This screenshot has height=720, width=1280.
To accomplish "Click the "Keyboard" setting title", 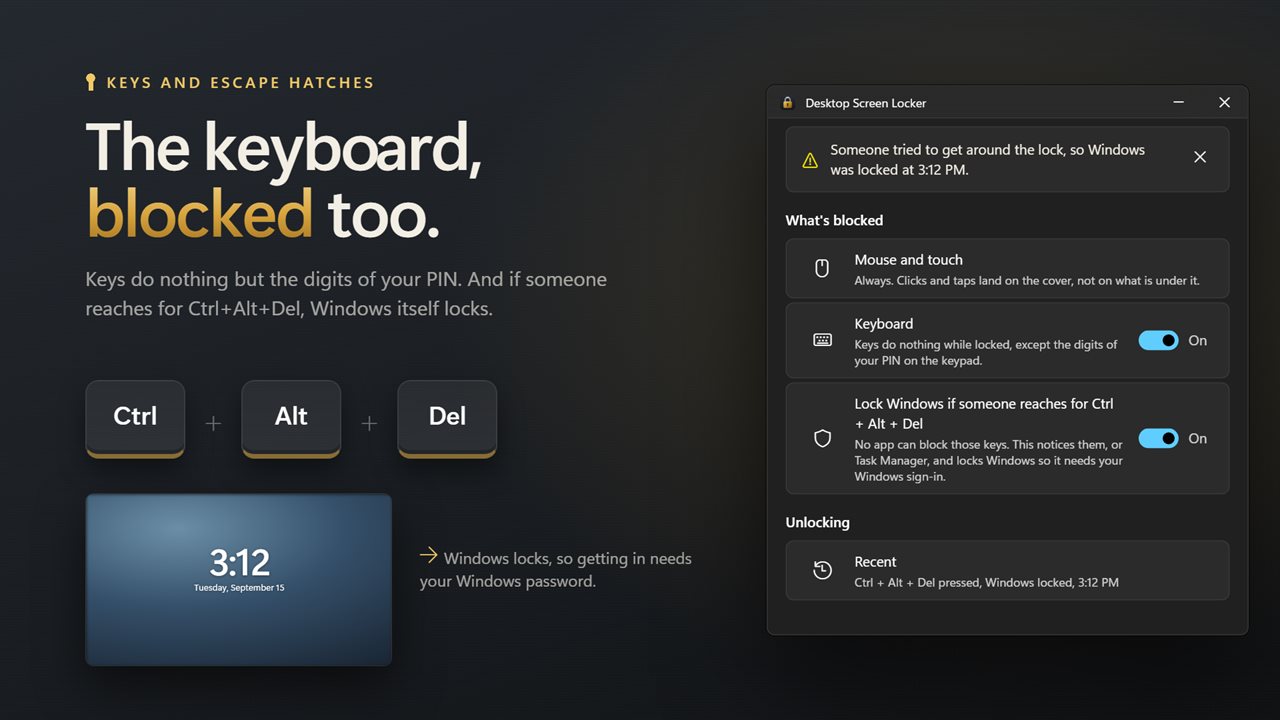I will (x=884, y=324).
